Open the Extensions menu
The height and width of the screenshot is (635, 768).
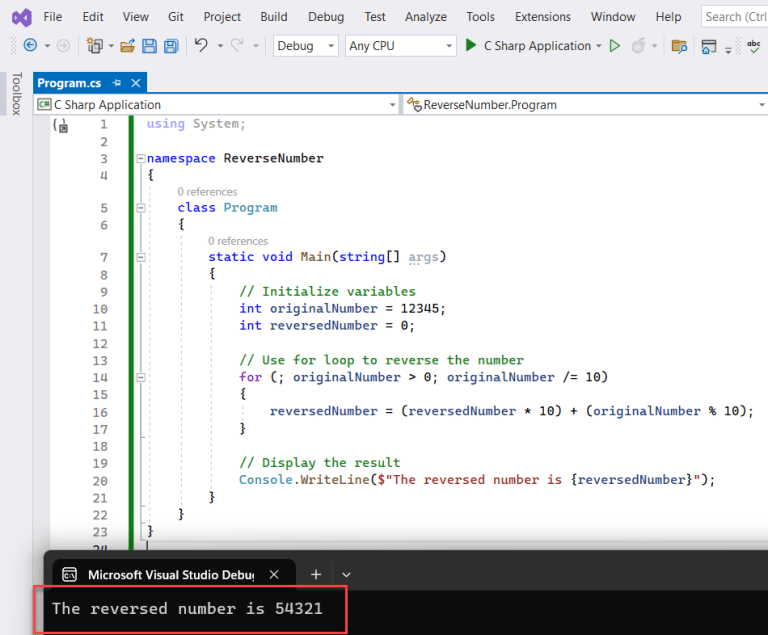coord(543,17)
